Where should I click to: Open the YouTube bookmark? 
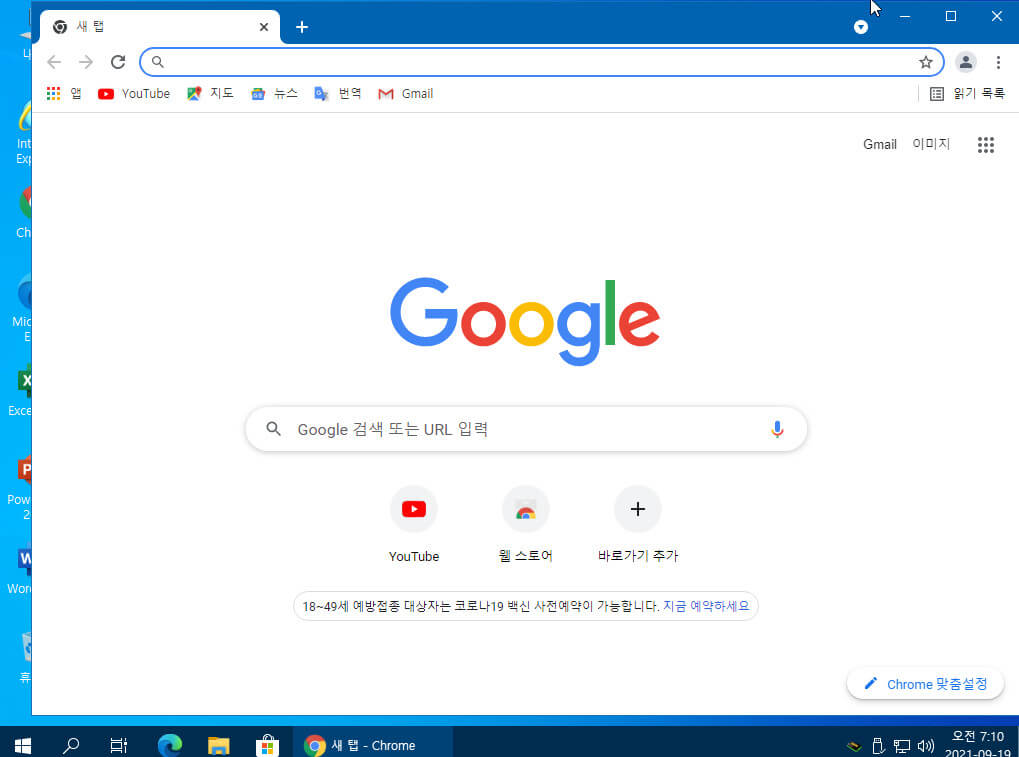tap(133, 94)
